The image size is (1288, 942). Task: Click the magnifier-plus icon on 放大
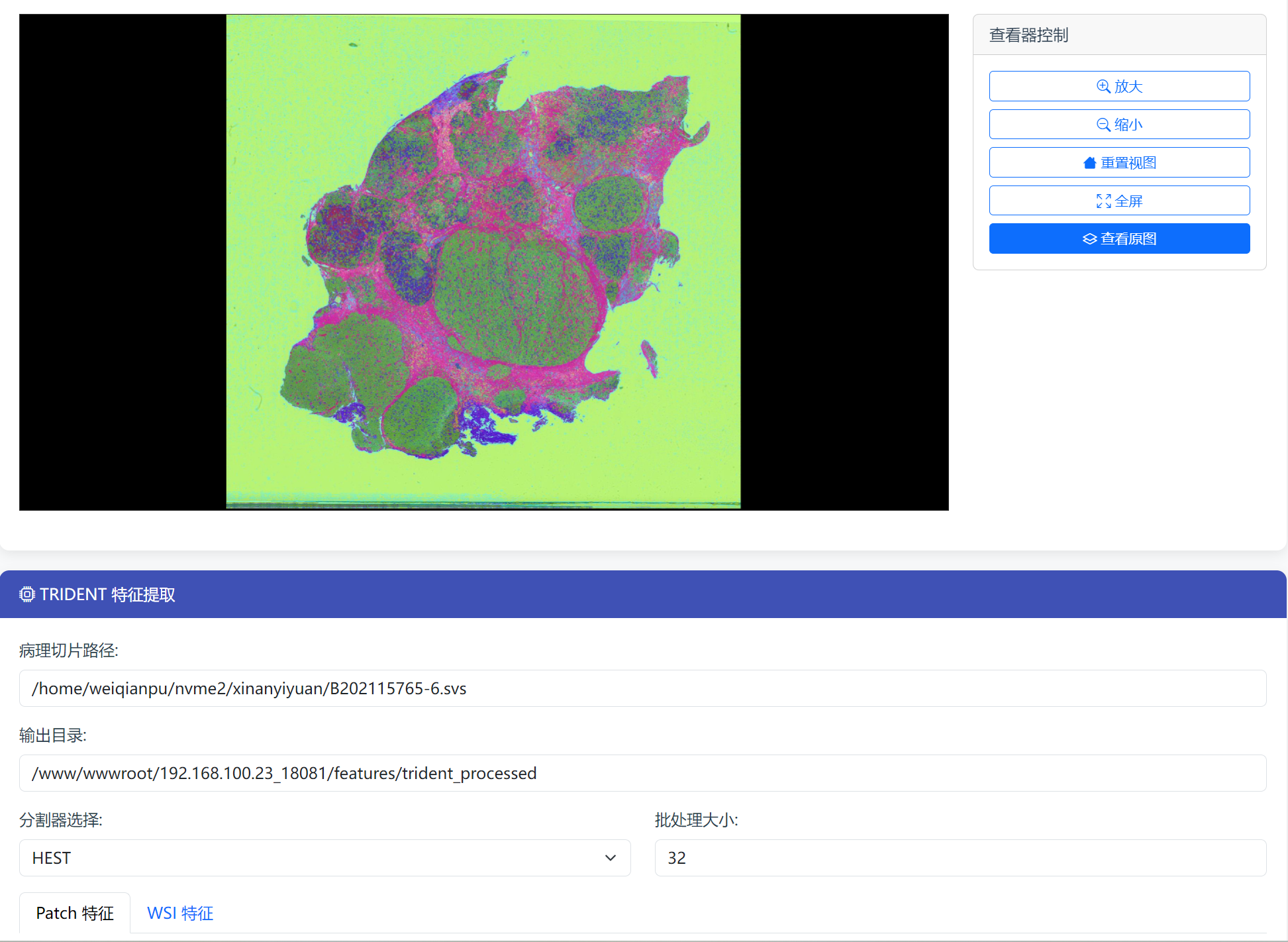point(1103,86)
